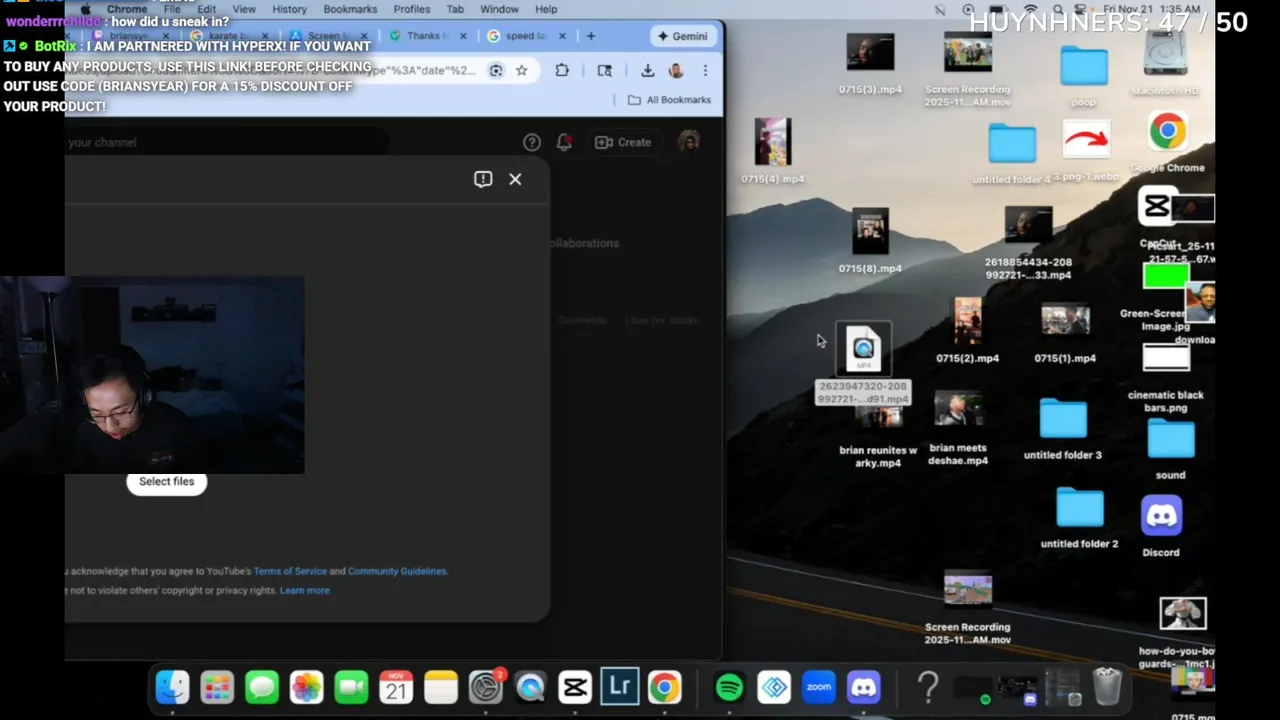Image resolution: width=1280 pixels, height=720 pixels.
Task: Open Terms of Service link
Action: [290, 571]
